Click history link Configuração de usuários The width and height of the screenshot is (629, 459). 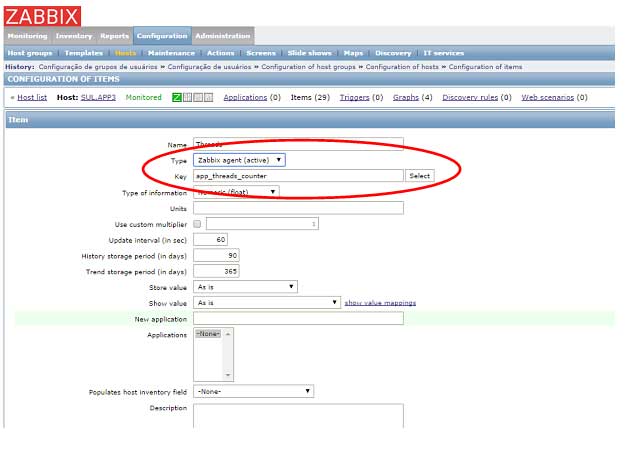click(x=209, y=67)
